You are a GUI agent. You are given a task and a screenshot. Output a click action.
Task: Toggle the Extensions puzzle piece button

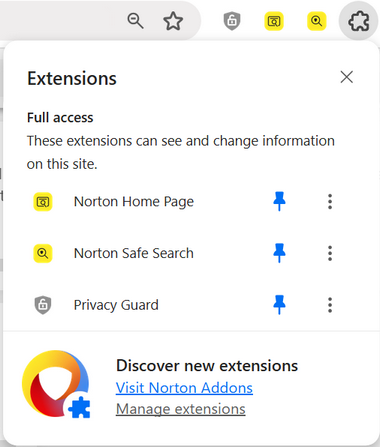359,21
